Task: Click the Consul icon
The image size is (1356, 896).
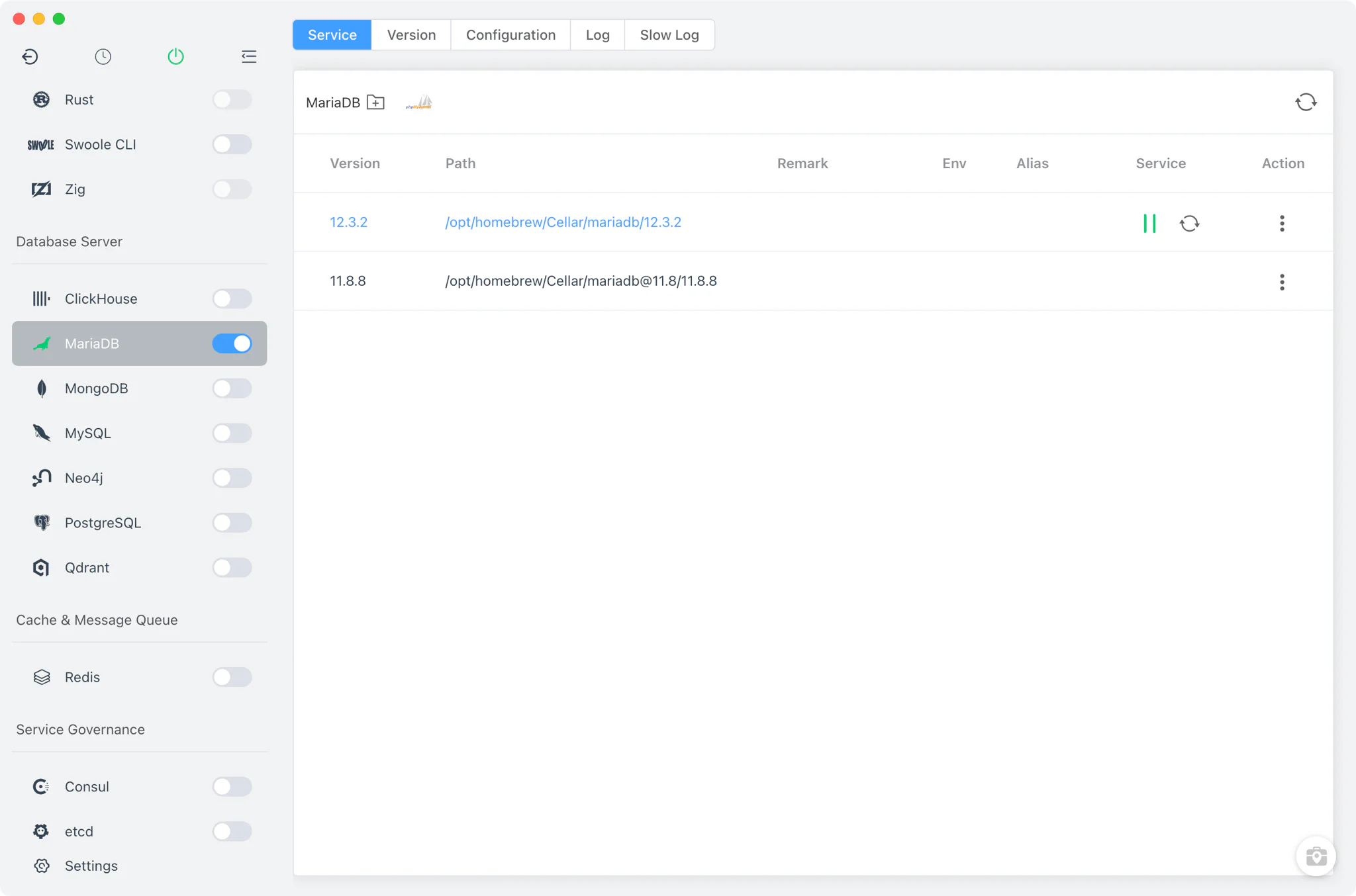Action: (41, 786)
